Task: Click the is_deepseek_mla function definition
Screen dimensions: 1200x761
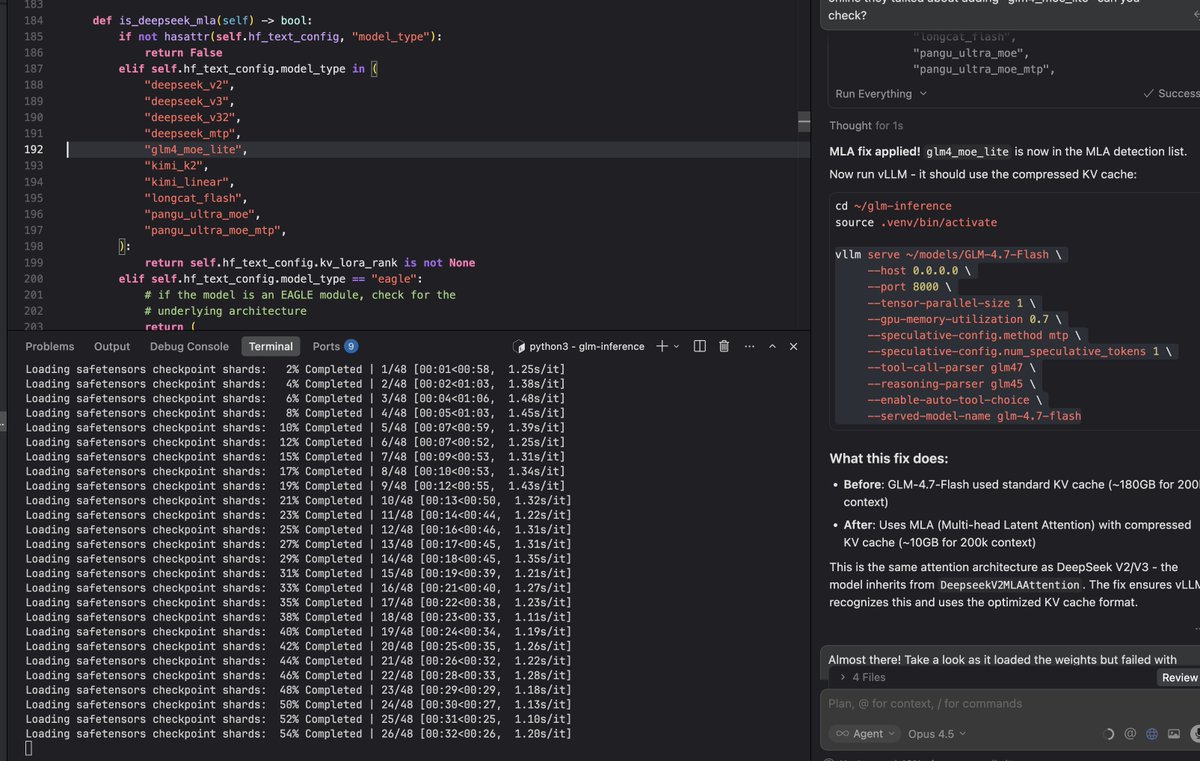Action: pyautogui.click(x=201, y=20)
